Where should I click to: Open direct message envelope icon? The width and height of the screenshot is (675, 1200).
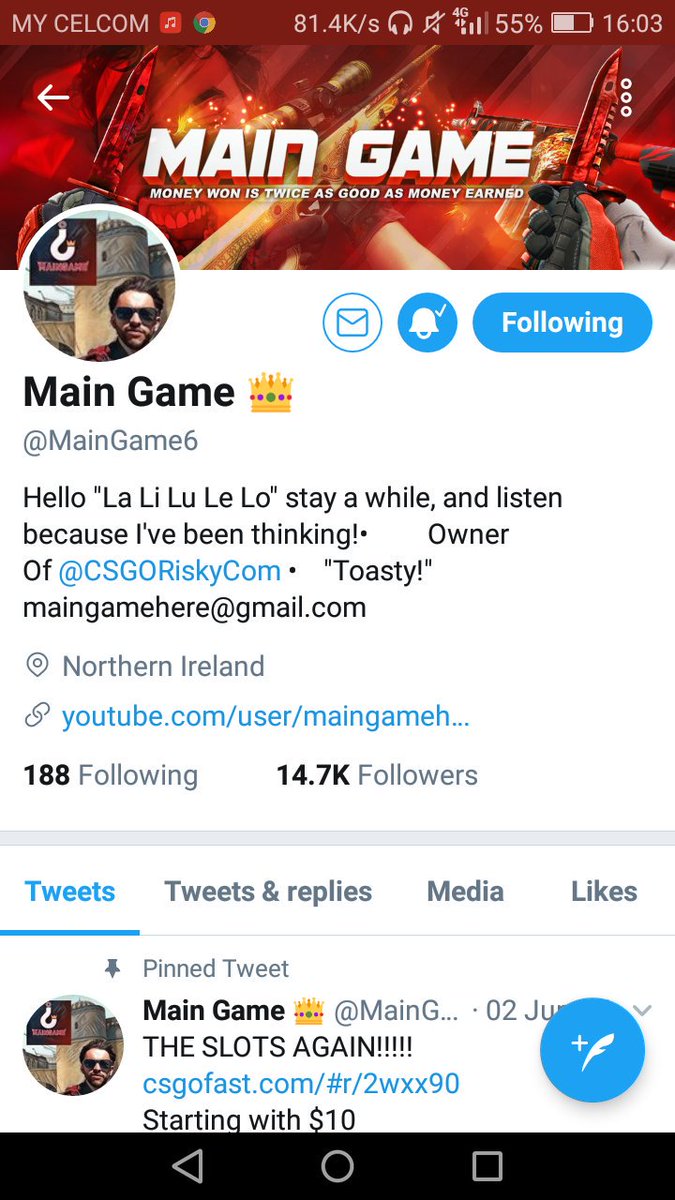tap(352, 322)
